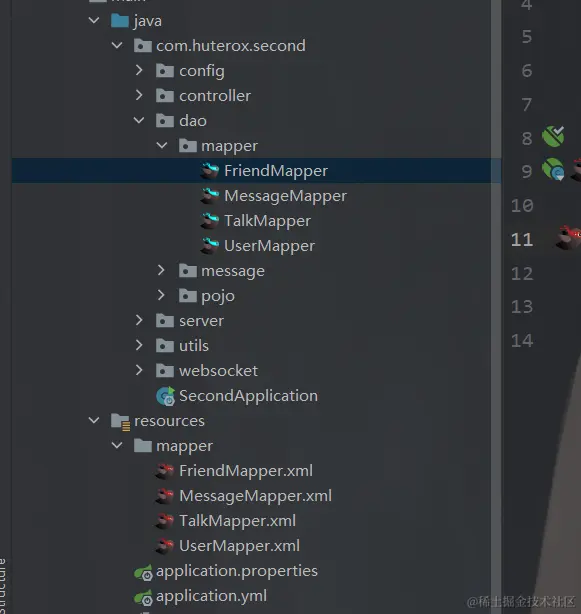Click the UserMapper MyBatis bird icon

click(x=209, y=246)
